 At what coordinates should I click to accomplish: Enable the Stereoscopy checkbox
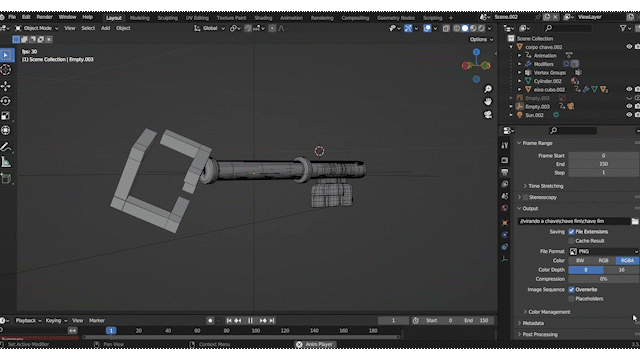tap(525, 198)
